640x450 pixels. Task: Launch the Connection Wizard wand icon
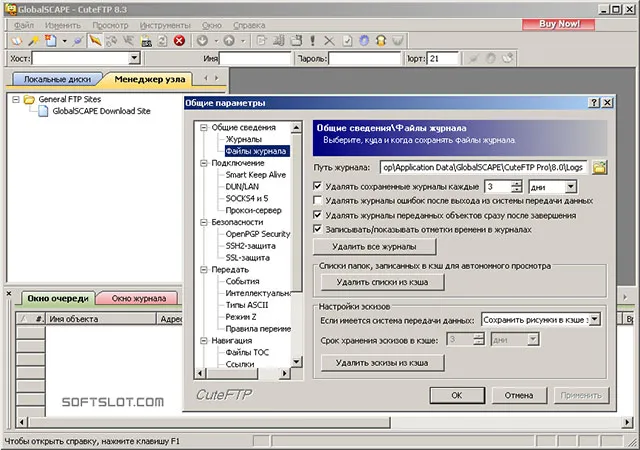click(33, 41)
